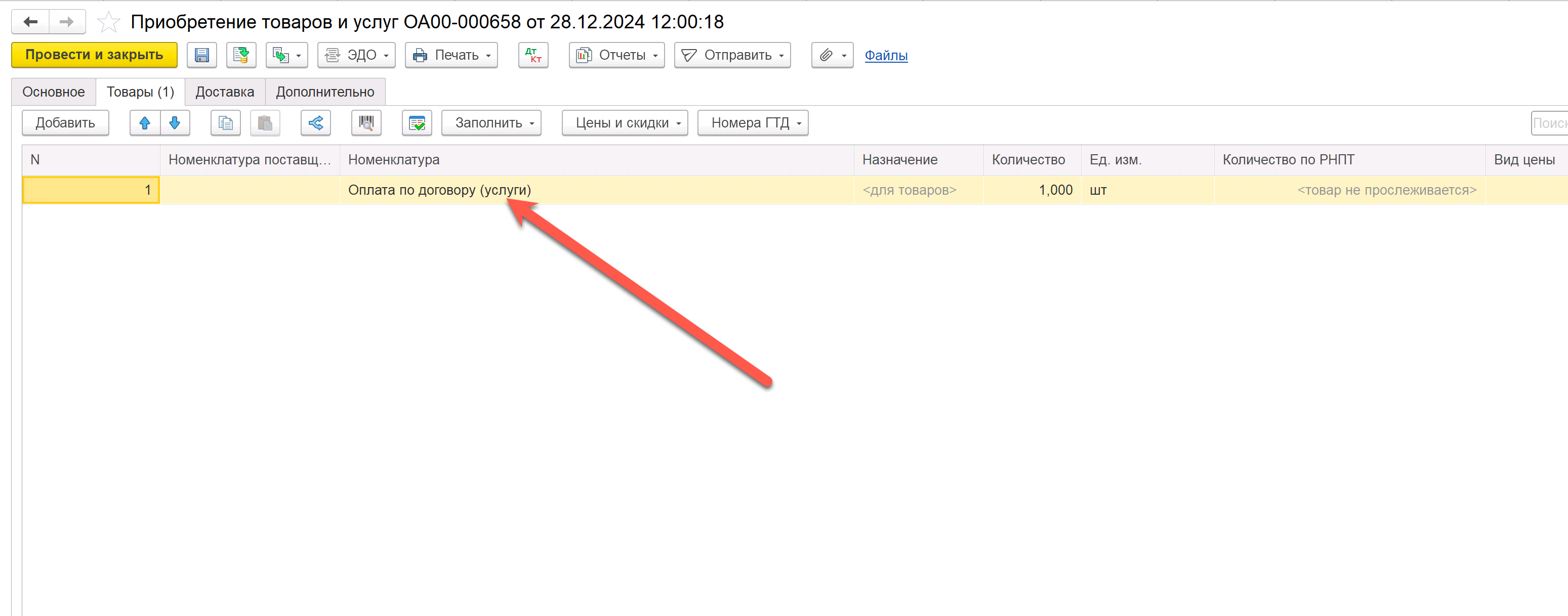Move row down with blue arrow
Image resolution: width=1568 pixels, height=616 pixels.
pyautogui.click(x=175, y=123)
